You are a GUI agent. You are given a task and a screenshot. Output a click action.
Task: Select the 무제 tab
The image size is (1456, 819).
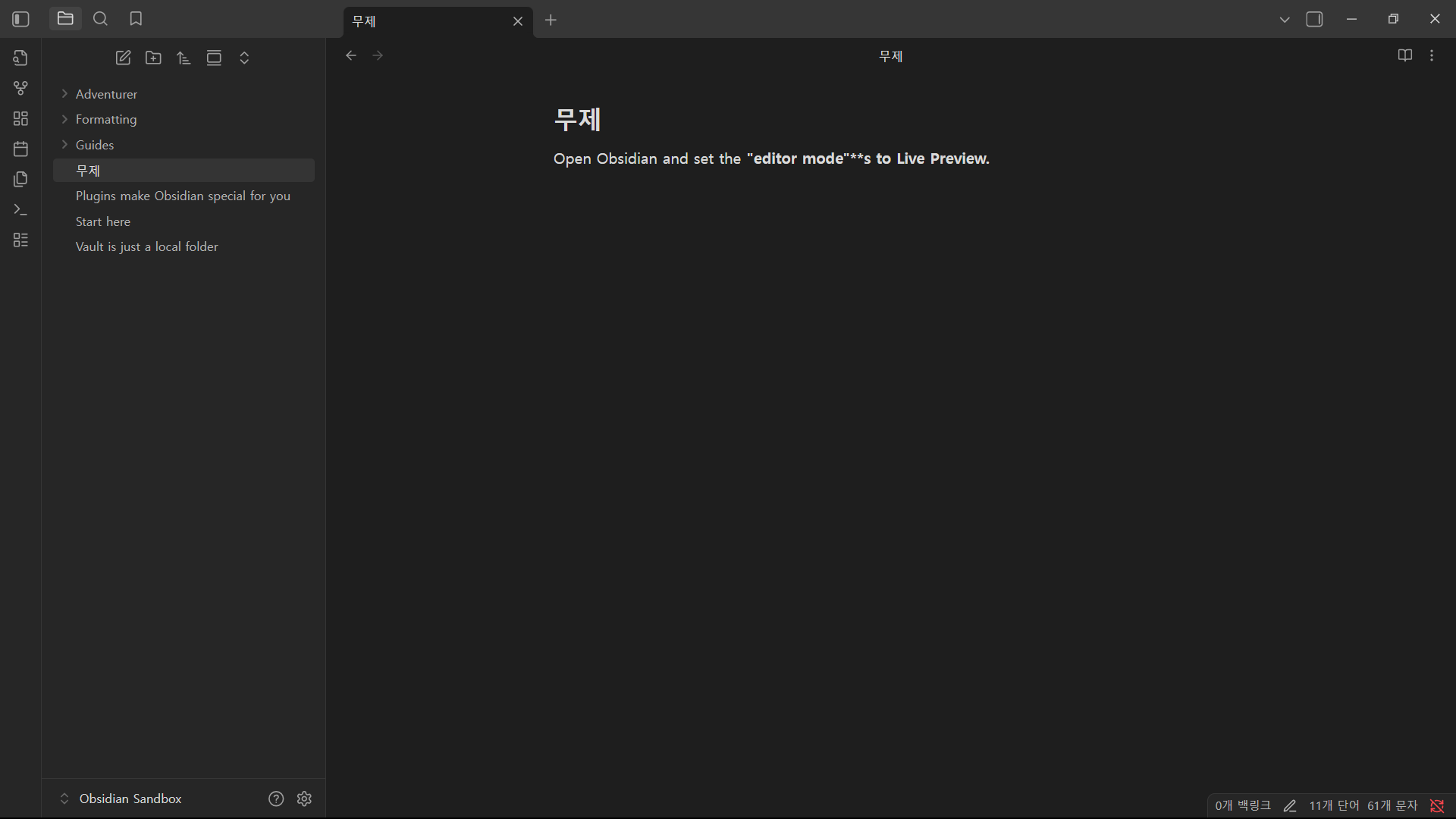point(425,21)
